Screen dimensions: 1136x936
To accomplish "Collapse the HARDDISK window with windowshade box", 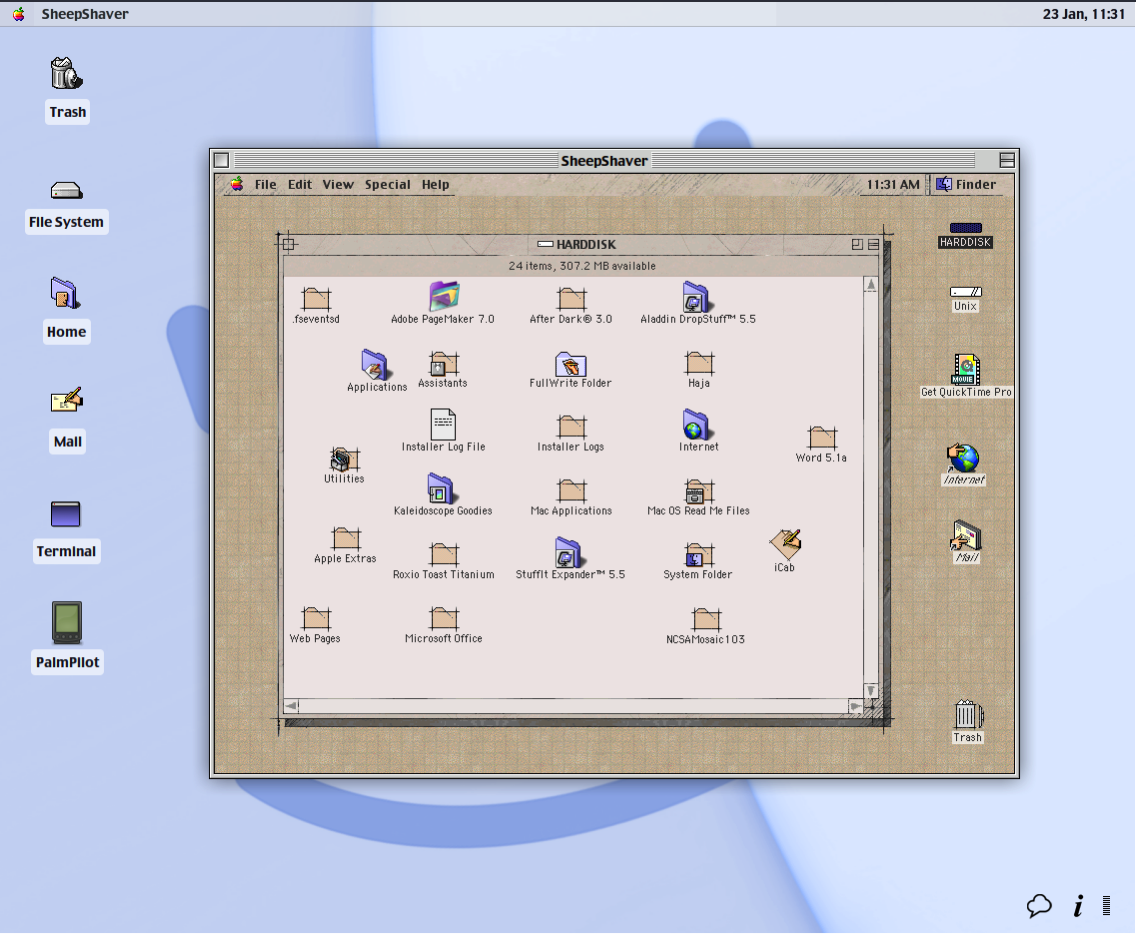I will pos(874,245).
